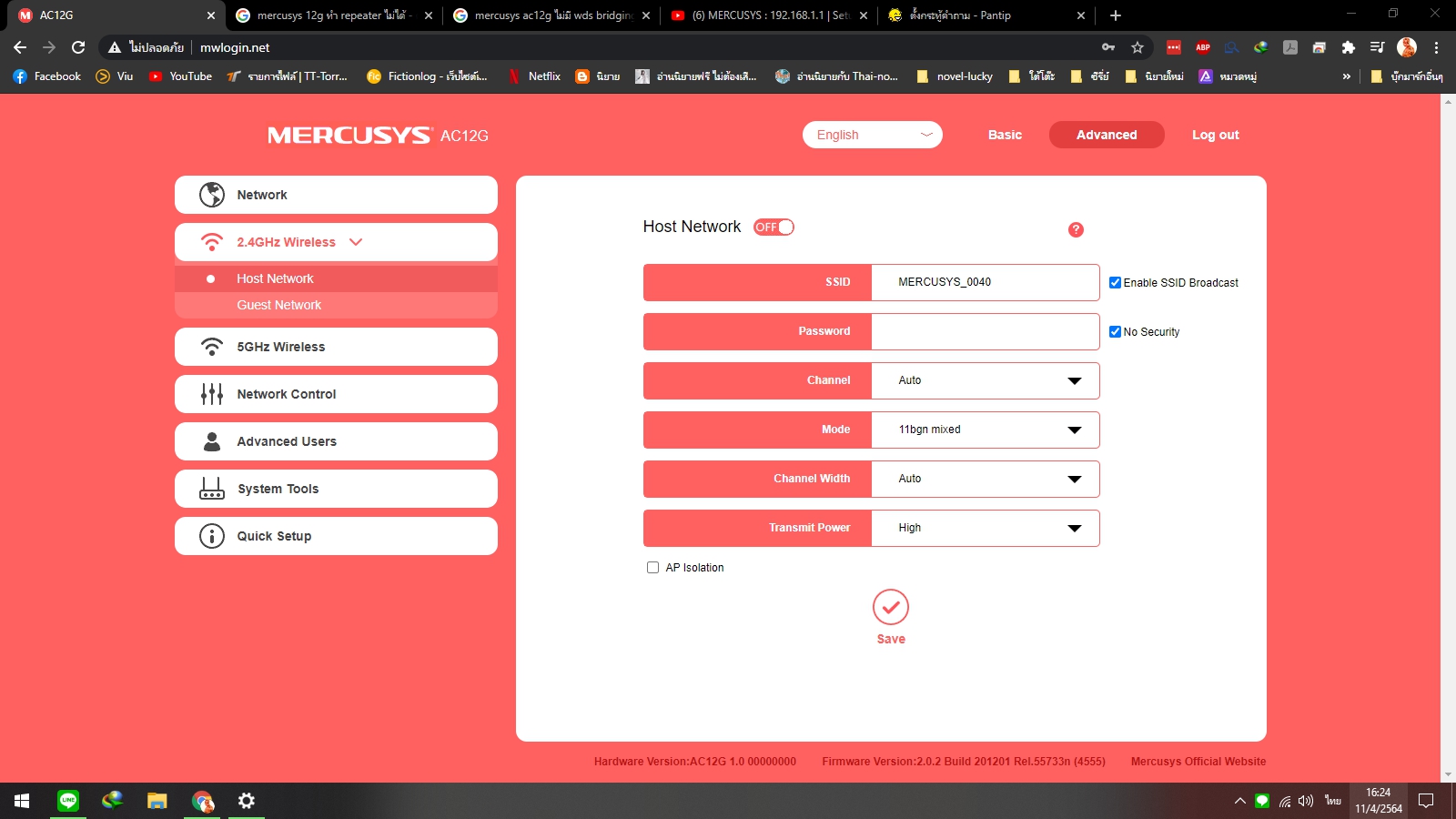Click the Password input field
This screenshot has width=1456, height=819.
point(986,331)
